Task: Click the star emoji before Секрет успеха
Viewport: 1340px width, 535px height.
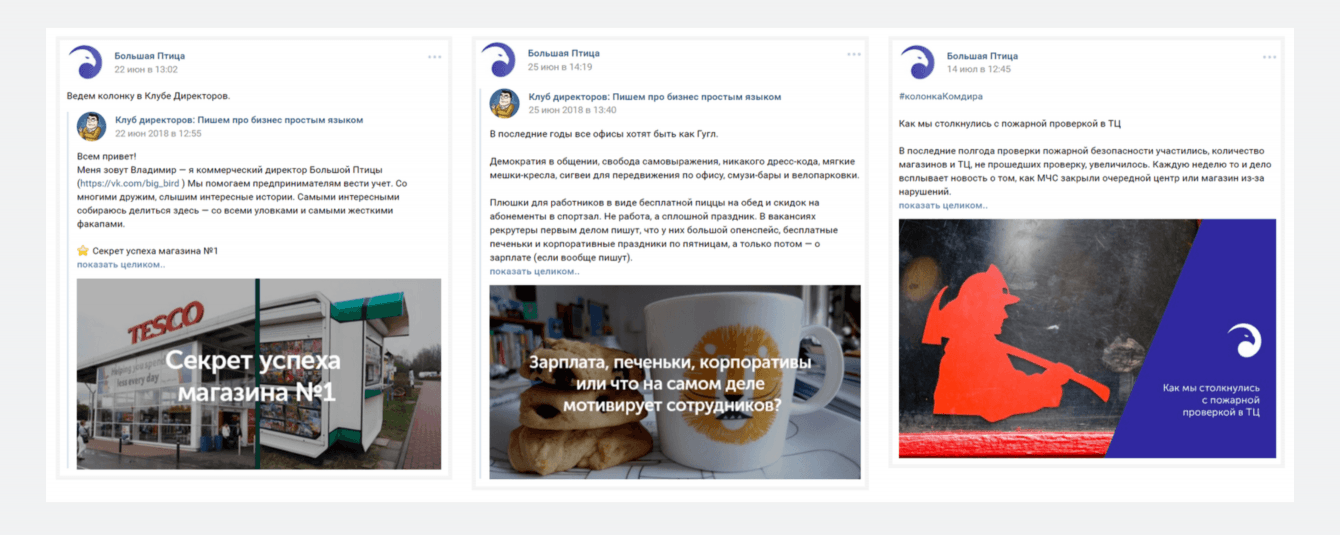Action: 83,250
